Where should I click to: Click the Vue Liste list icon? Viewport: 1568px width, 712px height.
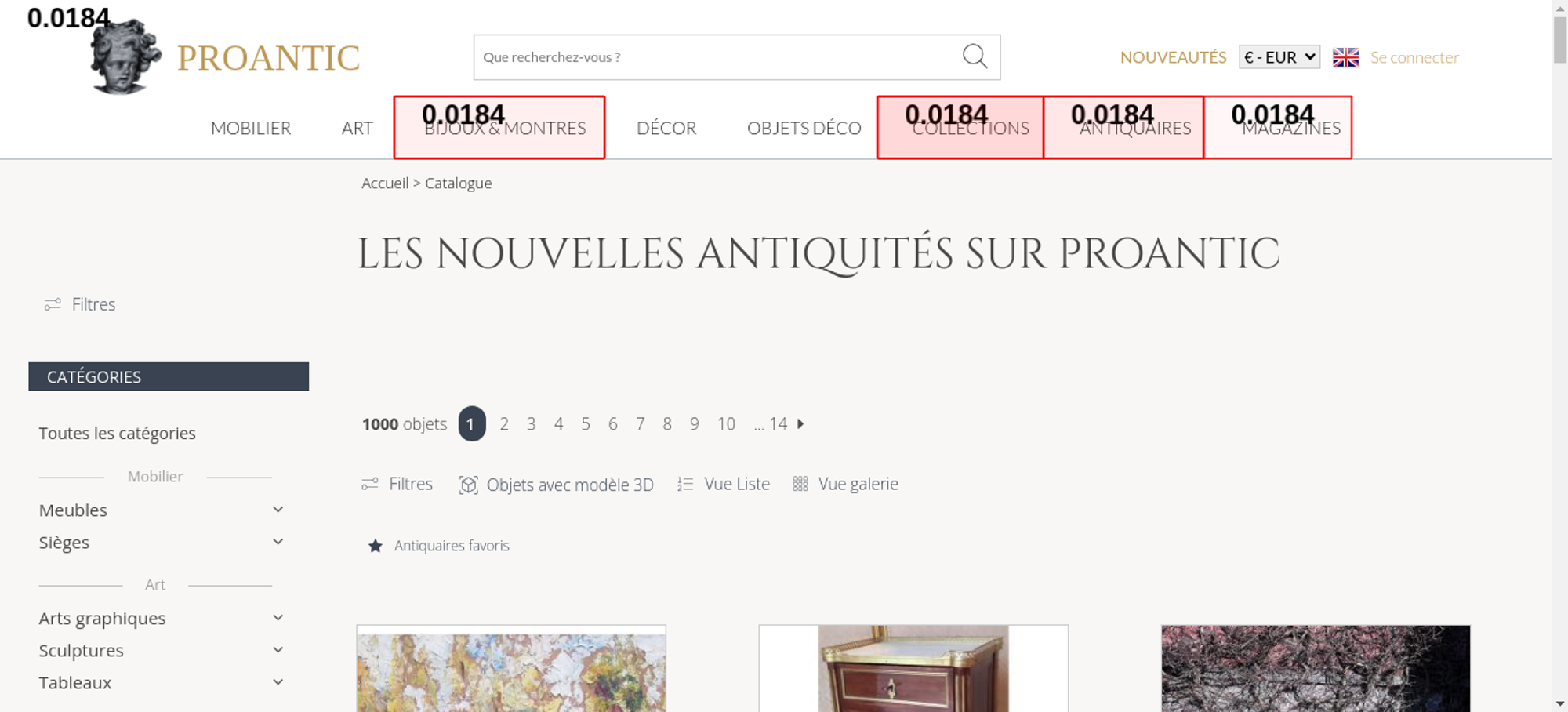click(x=685, y=485)
